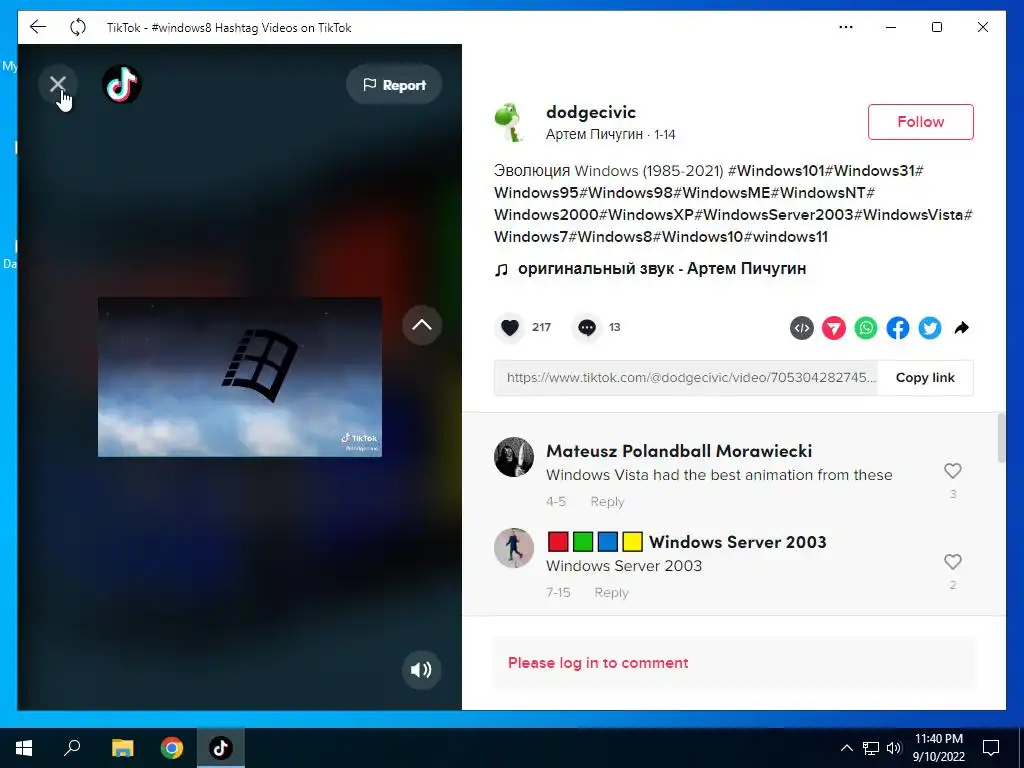Viewport: 1024px width, 768px height.
Task: Reply to the Windows Server 2003 comment
Action: click(x=611, y=592)
